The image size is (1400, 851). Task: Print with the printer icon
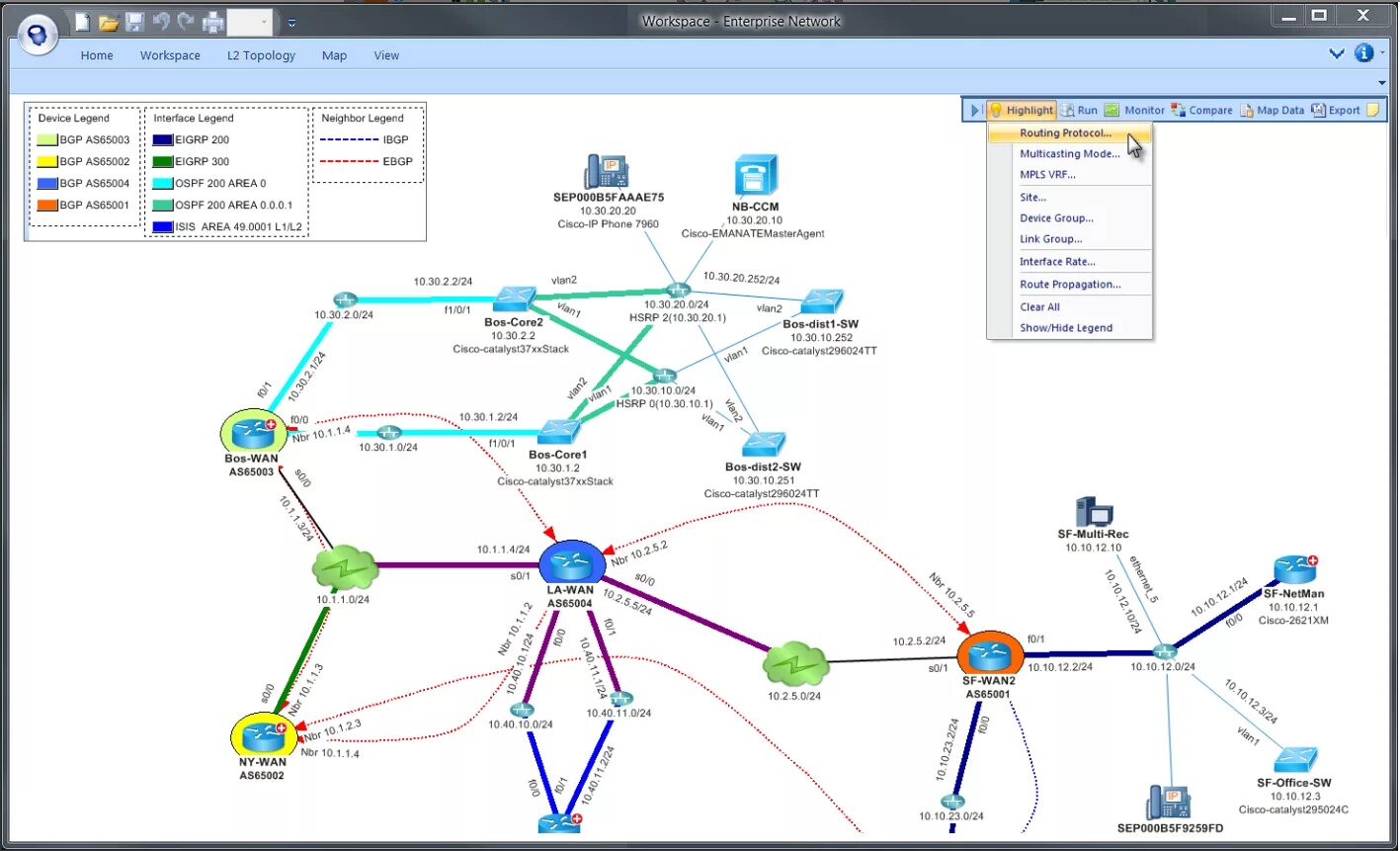point(212,21)
